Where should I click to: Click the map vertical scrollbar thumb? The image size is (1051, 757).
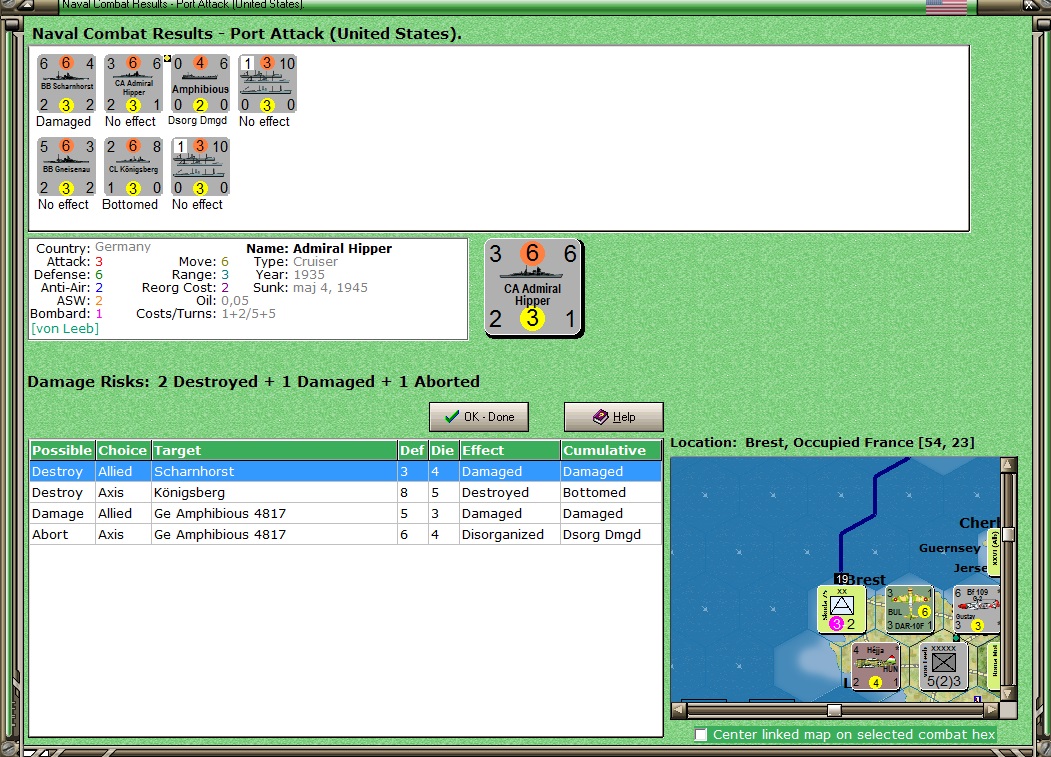click(1008, 534)
